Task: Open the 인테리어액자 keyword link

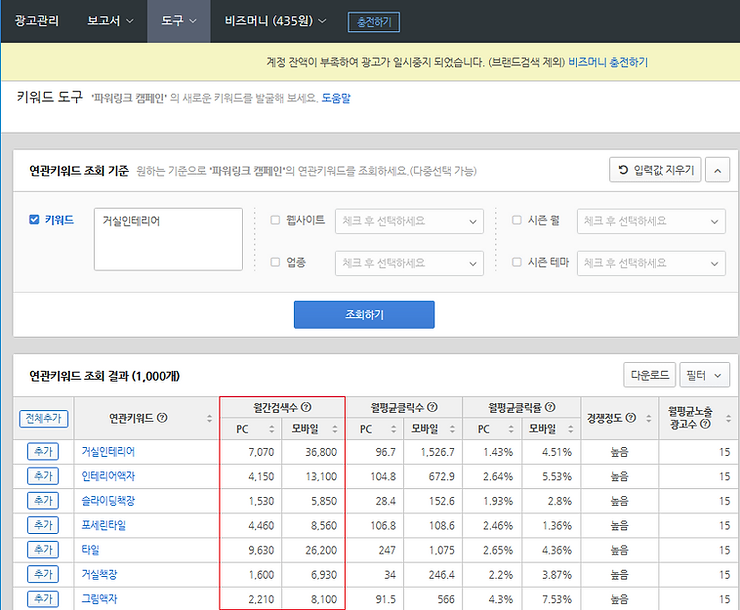Action: [108, 476]
